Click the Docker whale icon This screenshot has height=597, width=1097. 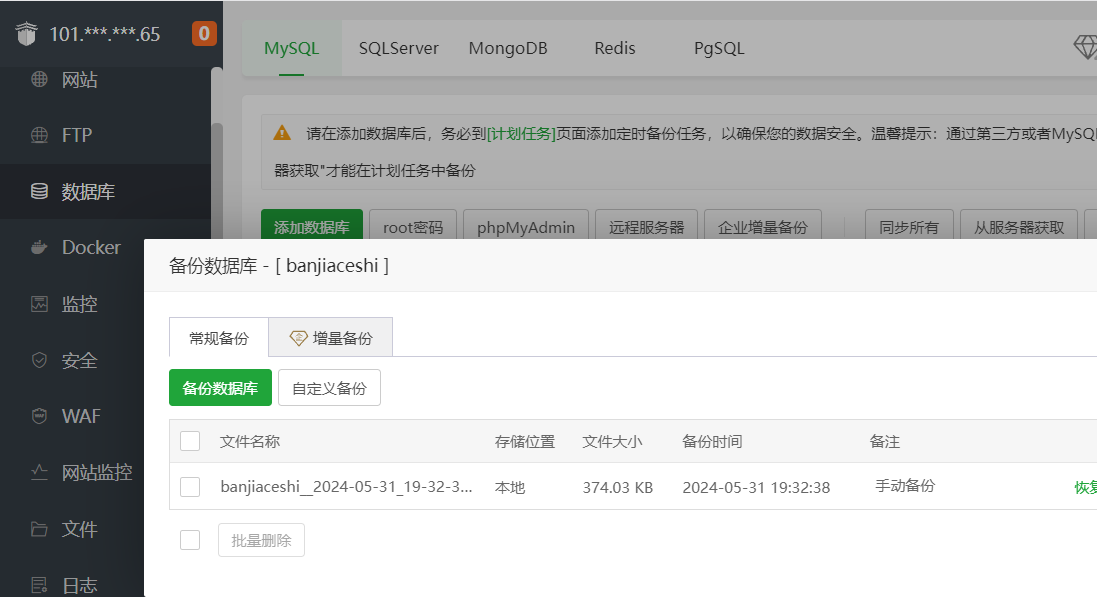click(x=39, y=247)
